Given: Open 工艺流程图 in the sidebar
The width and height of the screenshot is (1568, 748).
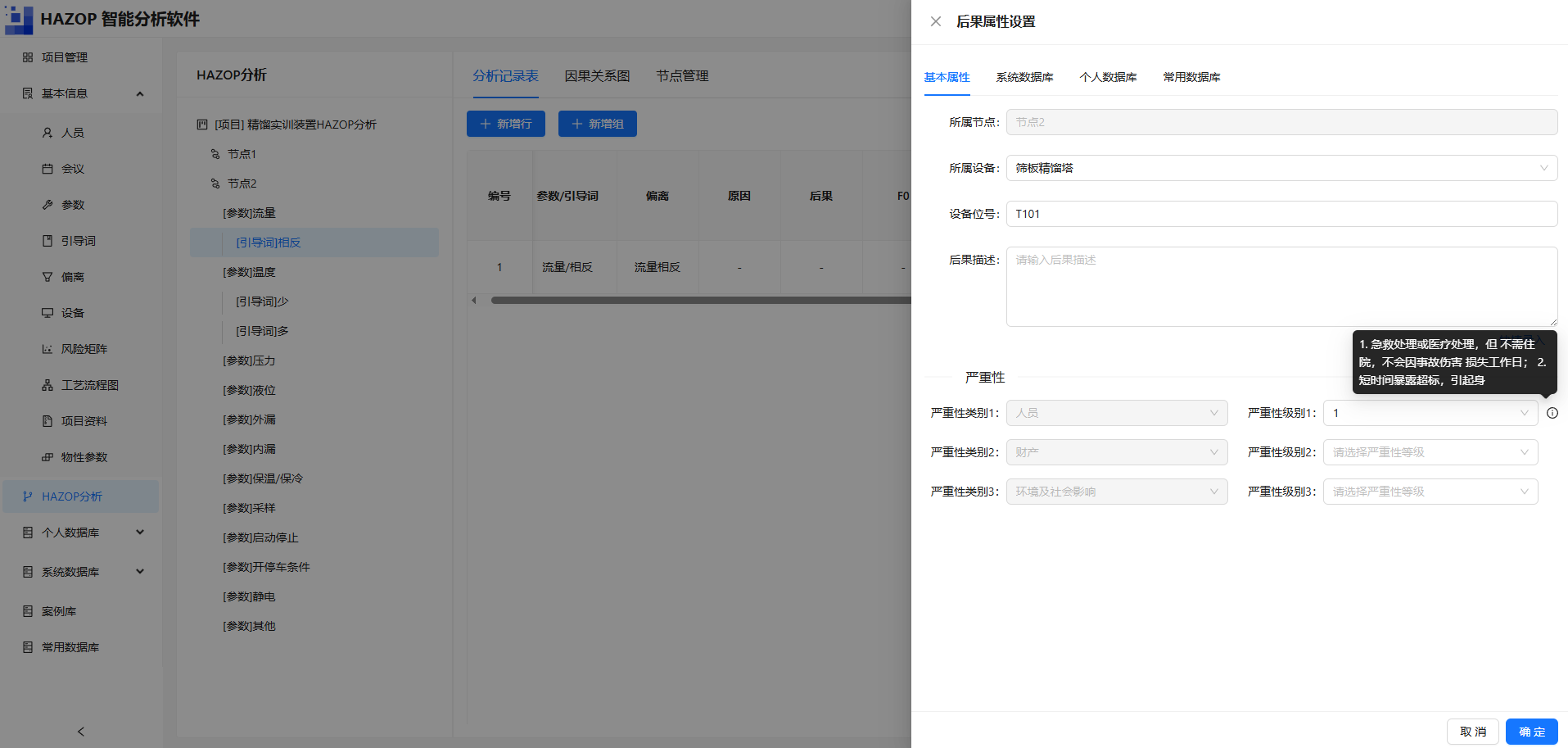Looking at the screenshot, I should coord(89,385).
